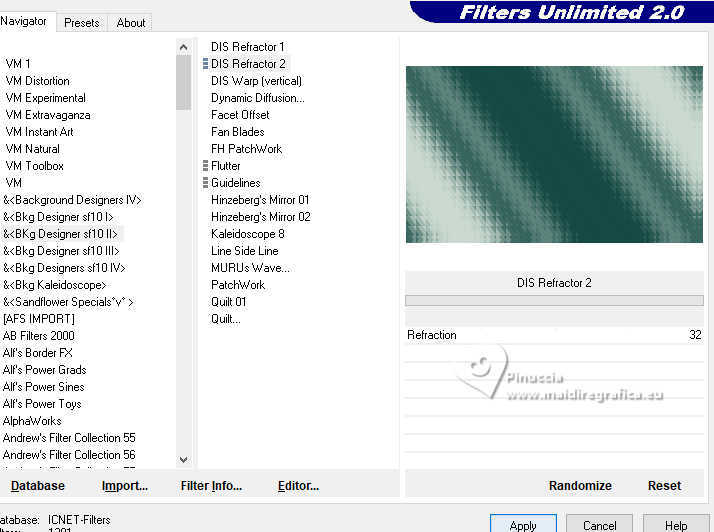Choose Kaleidoscope 8 filter
This screenshot has width=714, height=532.
tap(248, 234)
